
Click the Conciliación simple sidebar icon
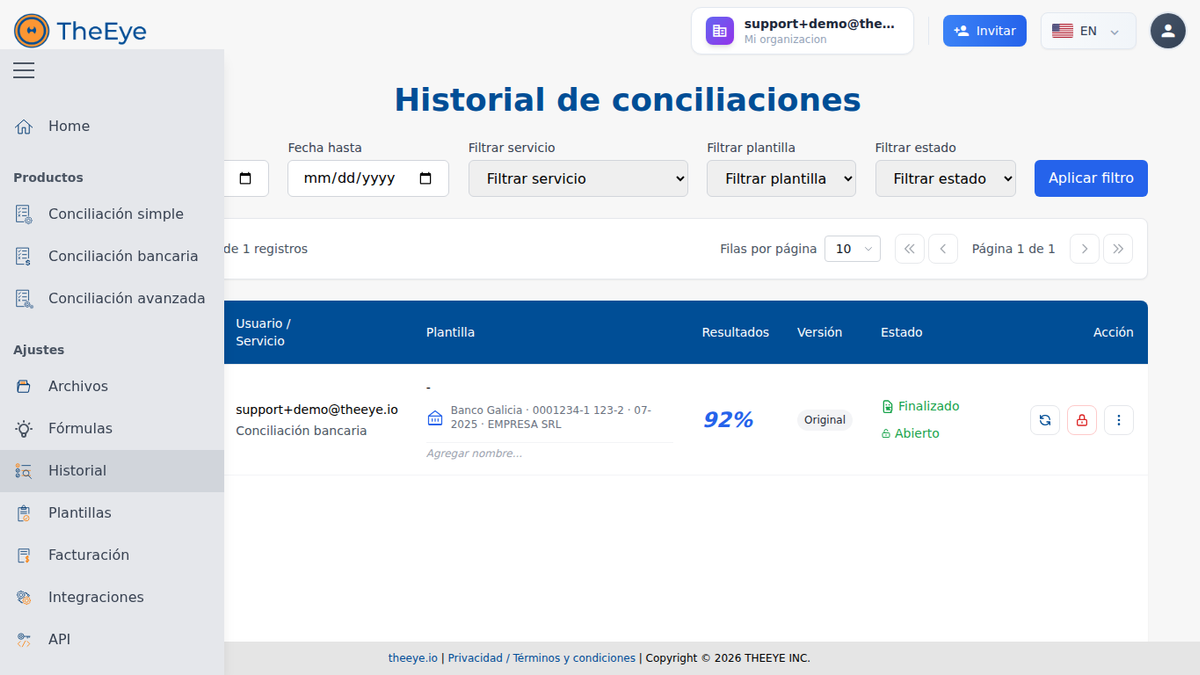(x=24, y=214)
